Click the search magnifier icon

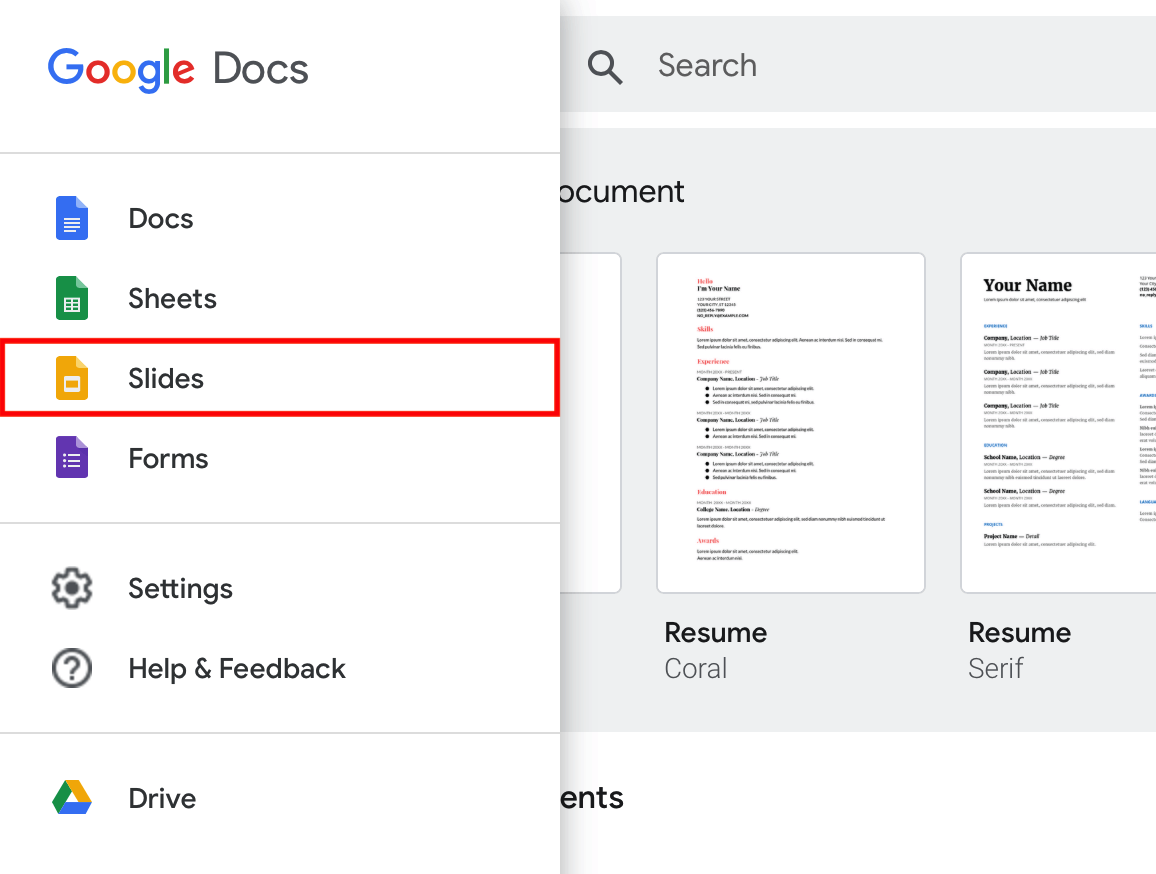[605, 67]
